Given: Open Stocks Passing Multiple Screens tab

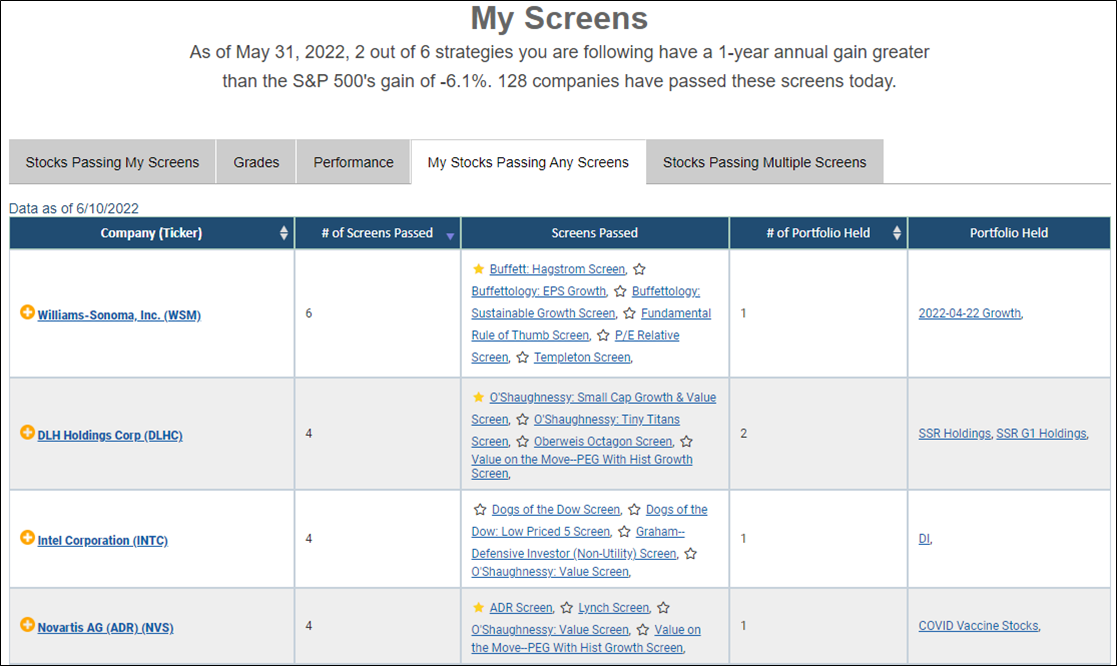Looking at the screenshot, I should [x=764, y=162].
